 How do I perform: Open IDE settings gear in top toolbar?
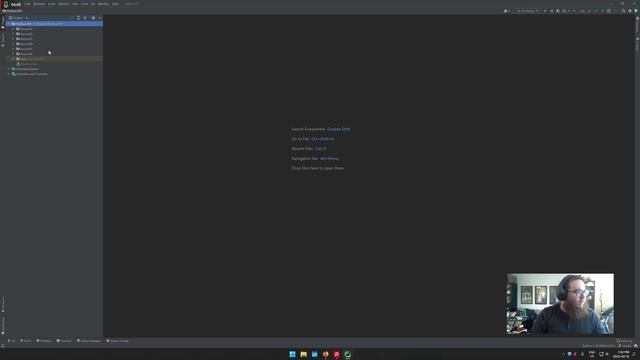click(x=629, y=11)
